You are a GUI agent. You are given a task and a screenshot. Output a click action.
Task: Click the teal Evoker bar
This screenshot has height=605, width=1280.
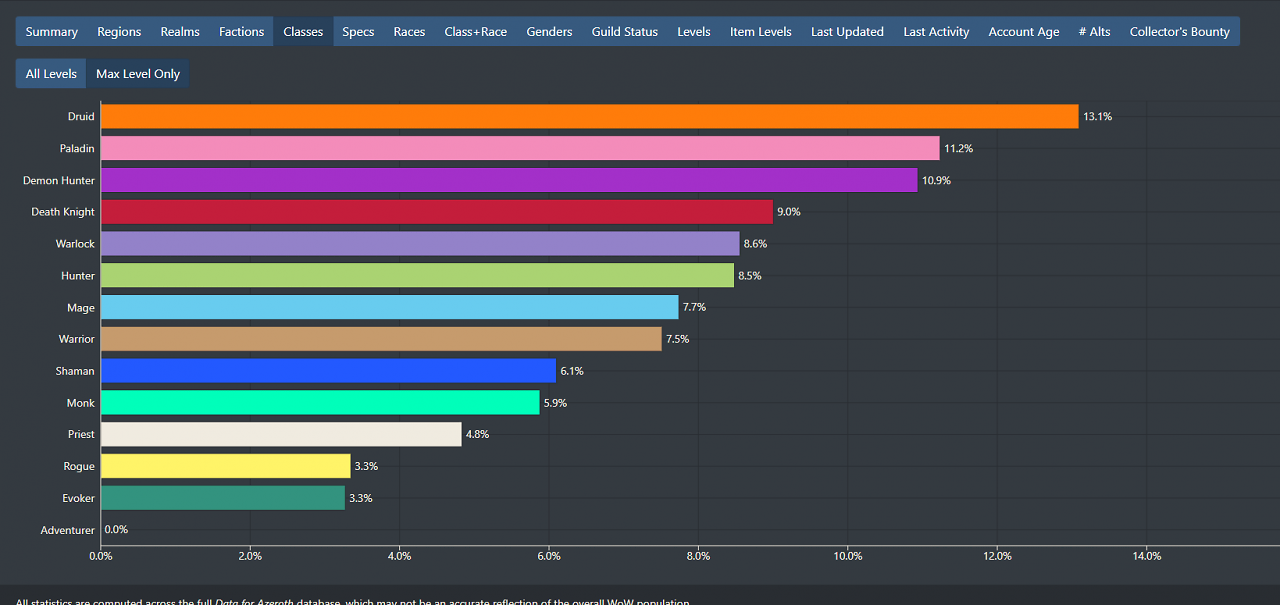pos(222,498)
